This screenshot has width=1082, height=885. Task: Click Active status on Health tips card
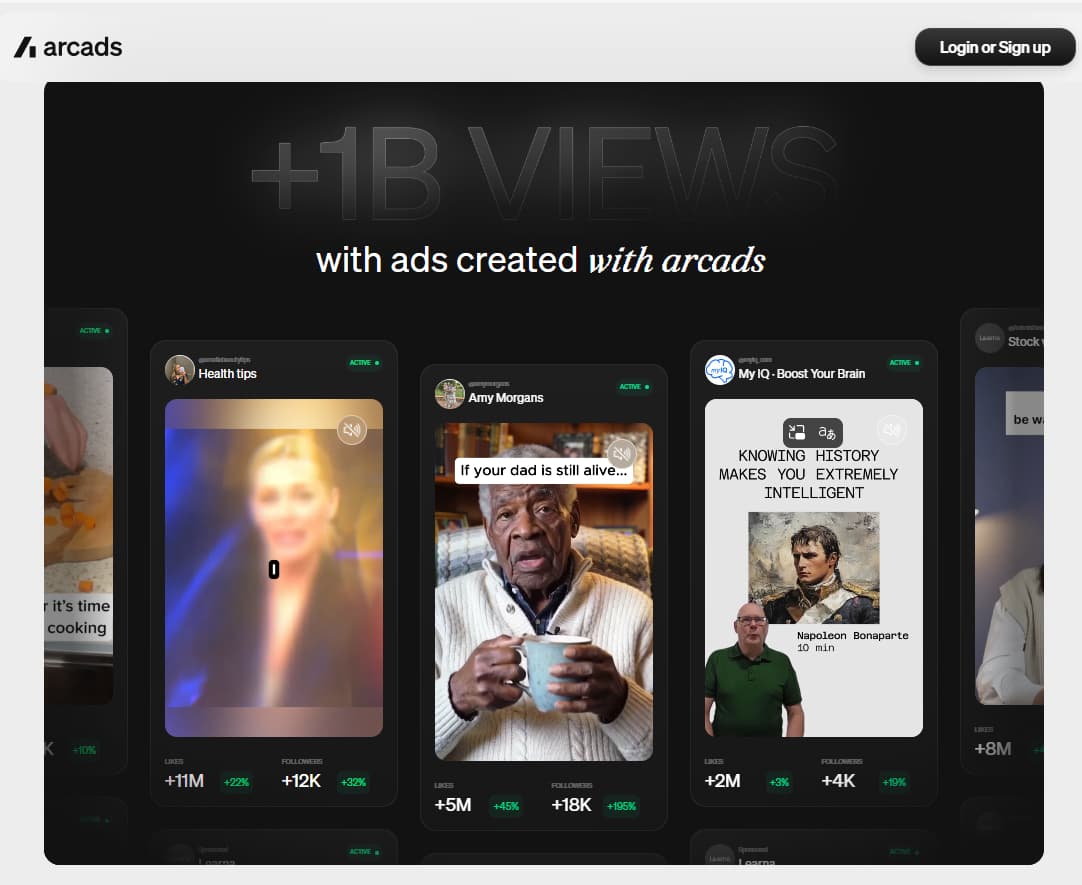(x=364, y=362)
